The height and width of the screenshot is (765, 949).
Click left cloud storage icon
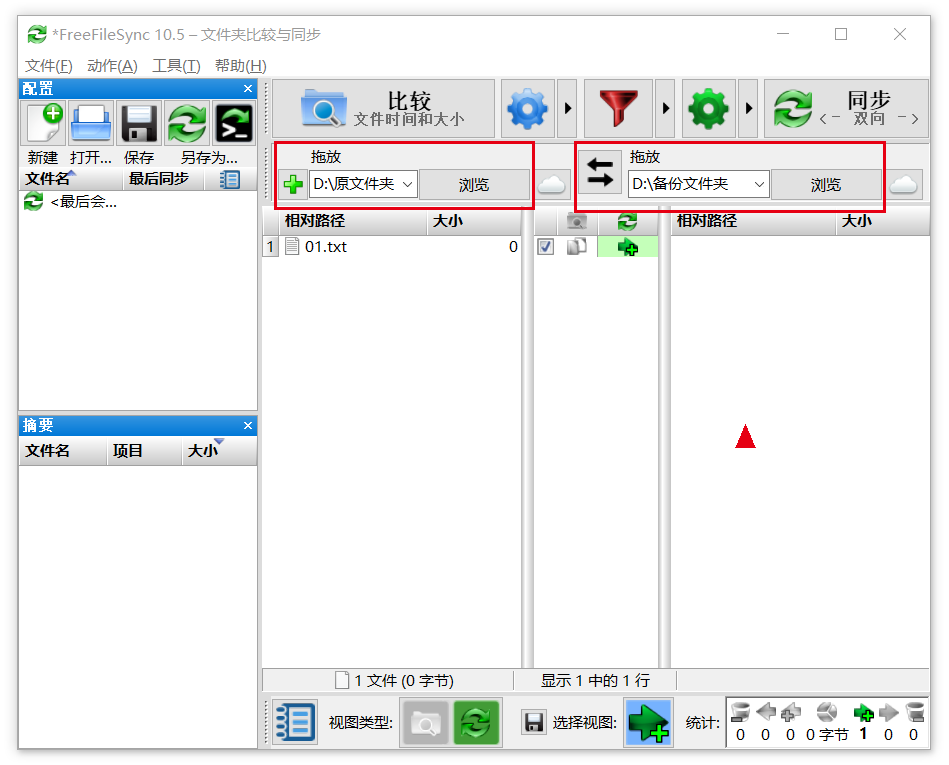click(551, 184)
